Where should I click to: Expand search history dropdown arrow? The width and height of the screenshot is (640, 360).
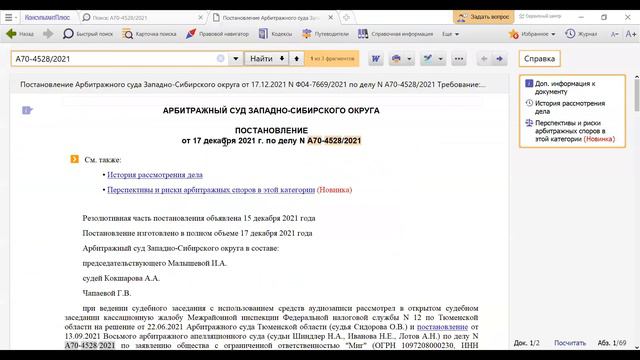[x=236, y=59]
